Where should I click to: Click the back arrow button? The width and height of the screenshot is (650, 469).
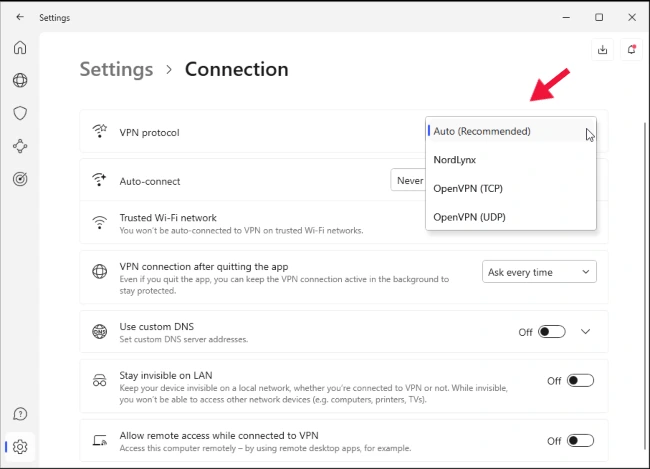(20, 17)
